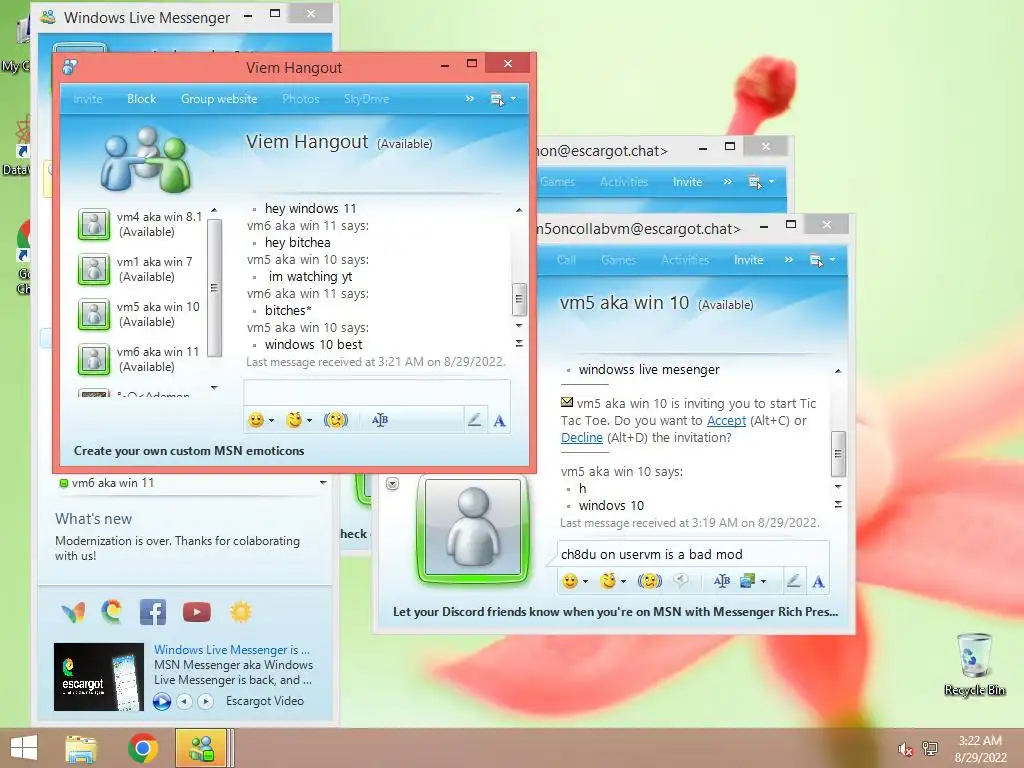Open vm6 aka win 11 status dropdown
Image resolution: width=1024 pixels, height=768 pixels.
click(x=323, y=483)
